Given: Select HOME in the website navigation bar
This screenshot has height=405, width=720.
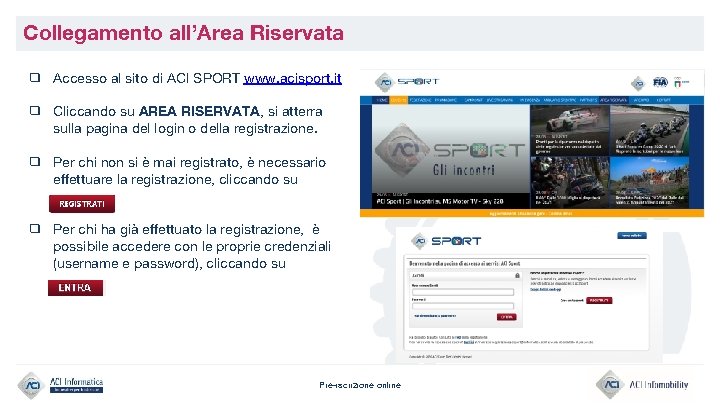Looking at the screenshot, I should tap(382, 100).
